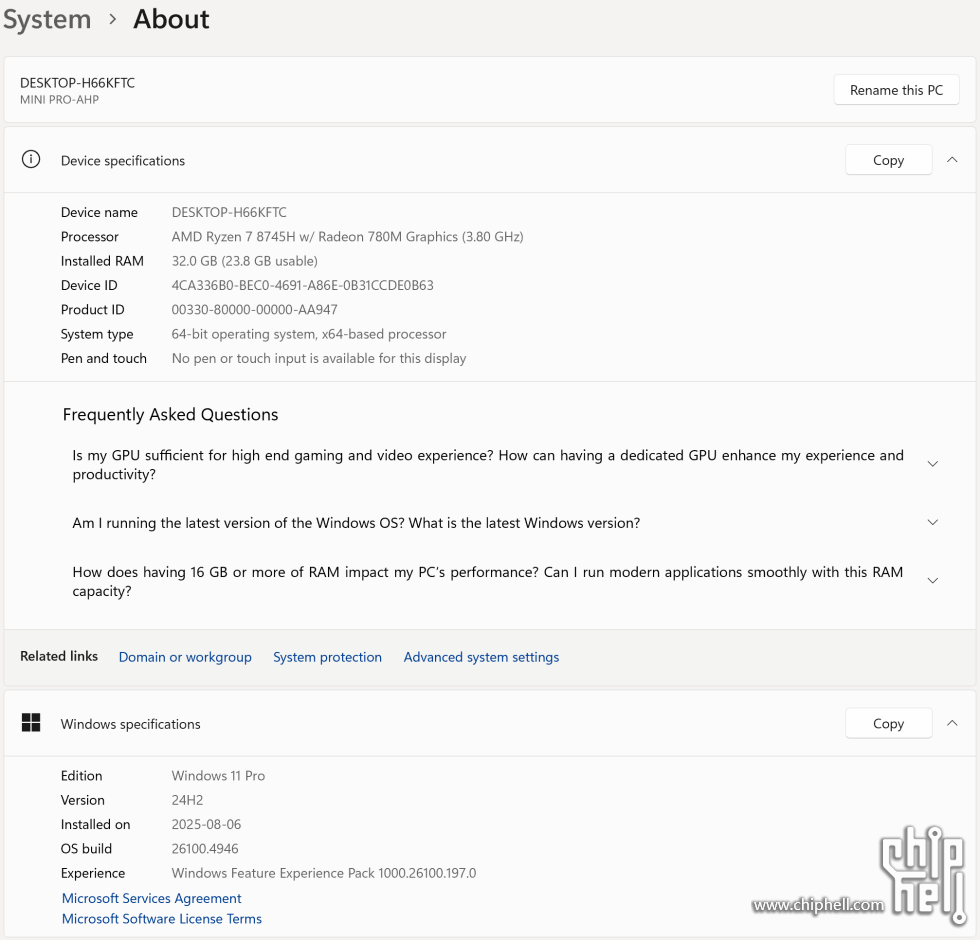Select device name value DESKTOP-H66KFTC in specifications
The image size is (980, 940).
click(229, 212)
